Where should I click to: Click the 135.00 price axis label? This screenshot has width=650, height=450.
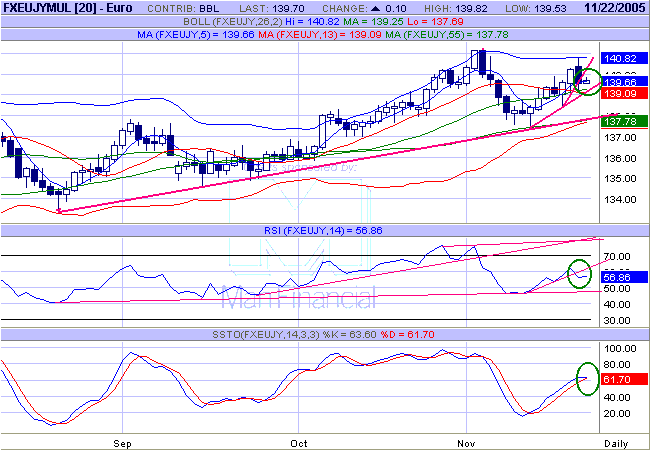(621, 179)
